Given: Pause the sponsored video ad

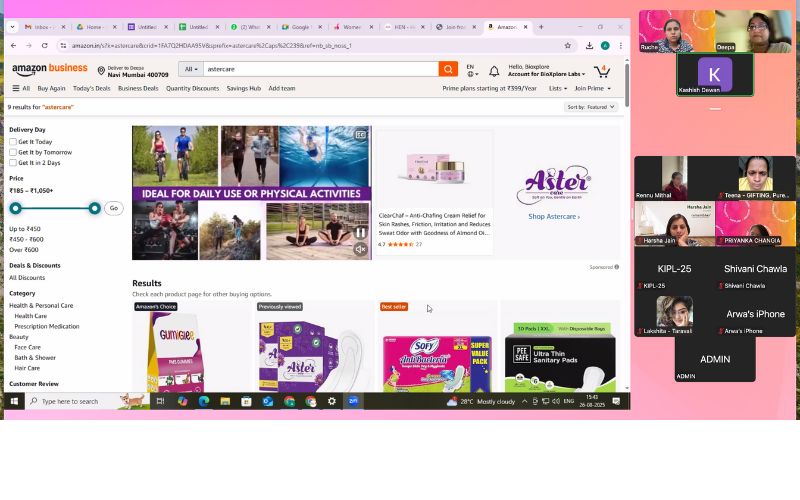Looking at the screenshot, I should [360, 233].
